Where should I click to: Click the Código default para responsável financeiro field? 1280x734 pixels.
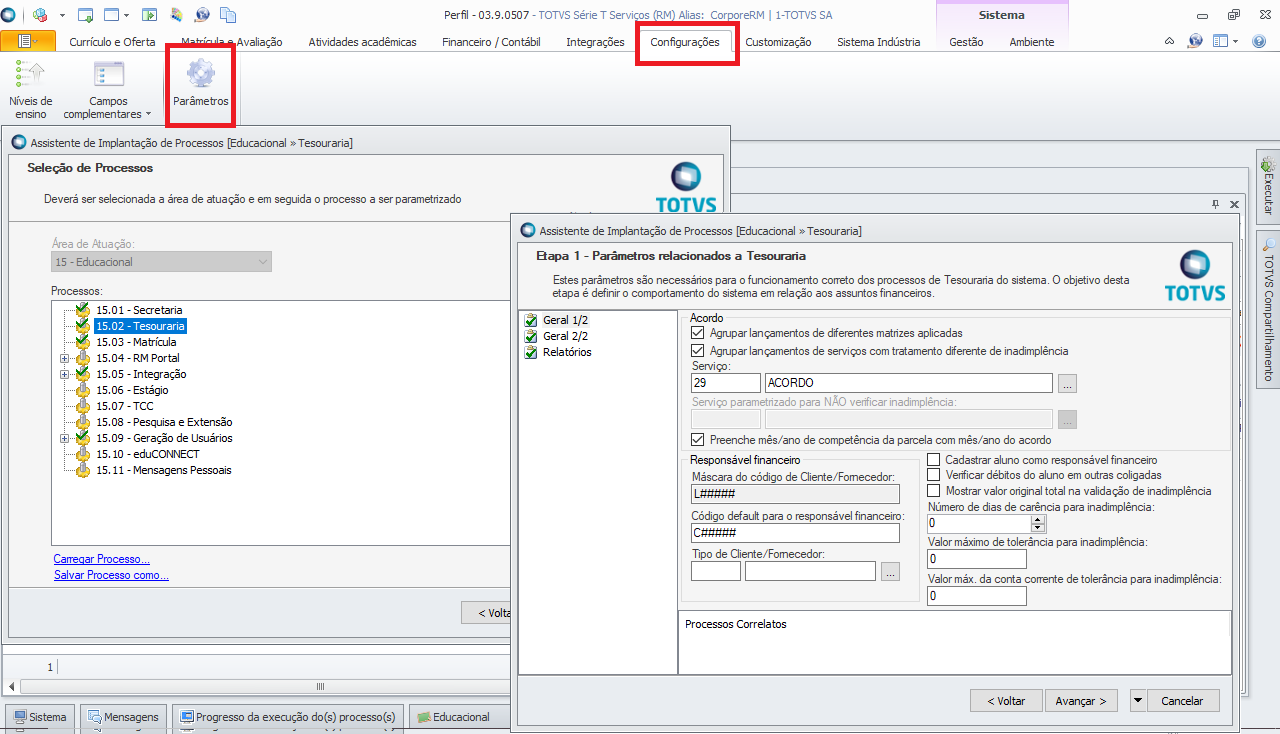click(x=795, y=533)
